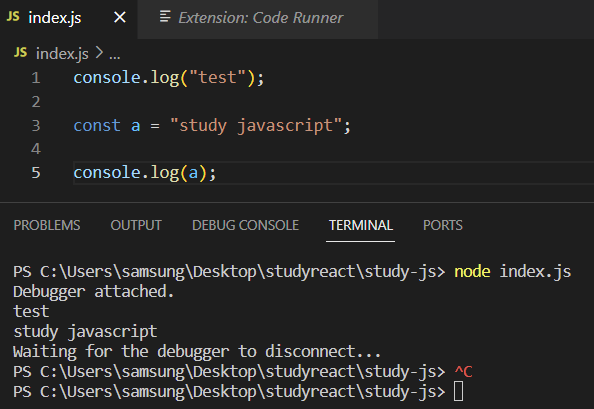This screenshot has width=594, height=409.
Task: Open the PORTS panel tab
Action: 443,225
